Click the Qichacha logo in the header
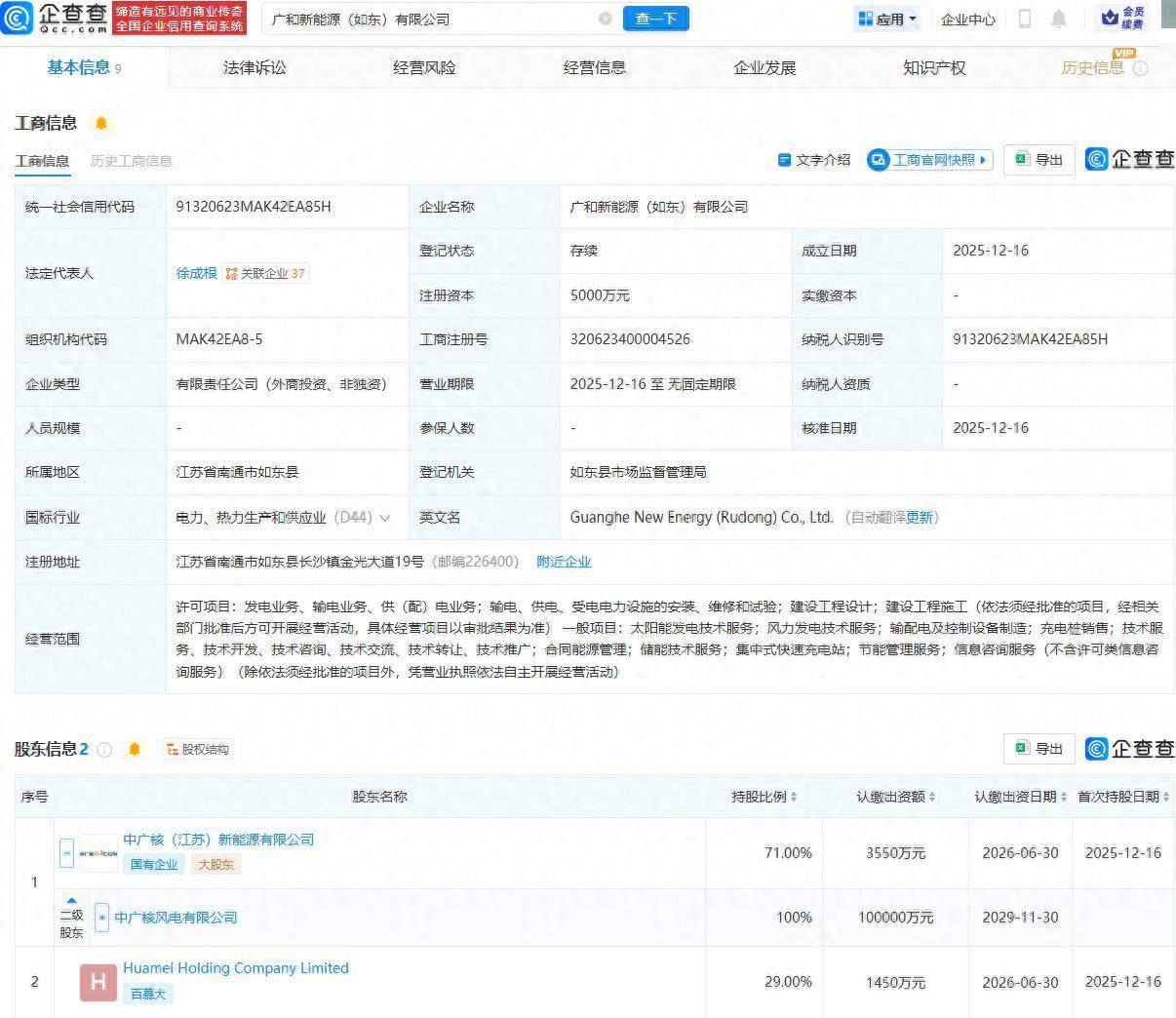Image resolution: width=1176 pixels, height=1018 pixels. tap(55, 18)
